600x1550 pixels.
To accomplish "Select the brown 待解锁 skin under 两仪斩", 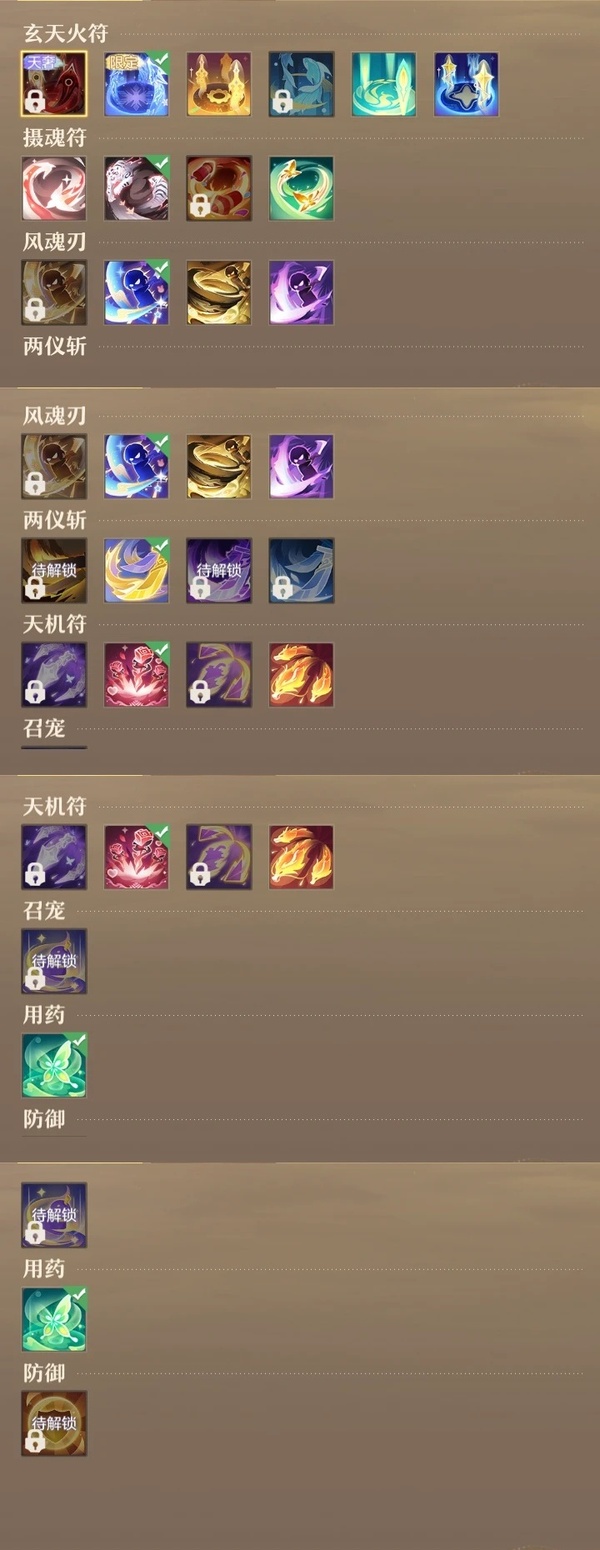I will (x=54, y=570).
